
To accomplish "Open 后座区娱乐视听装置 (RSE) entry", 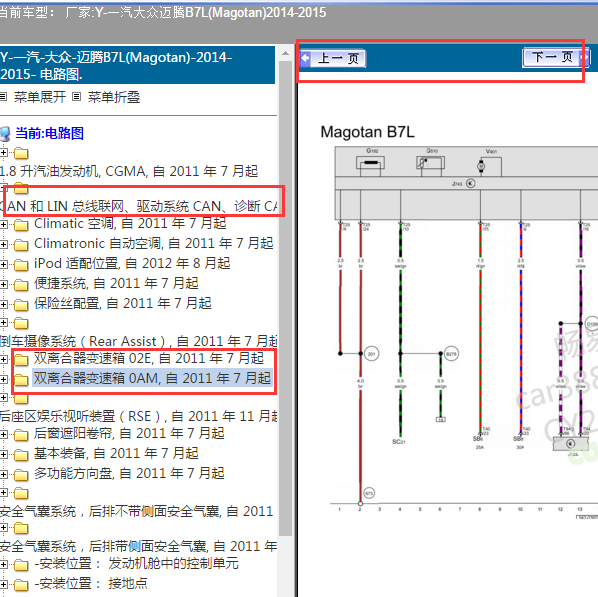I will pos(138,416).
